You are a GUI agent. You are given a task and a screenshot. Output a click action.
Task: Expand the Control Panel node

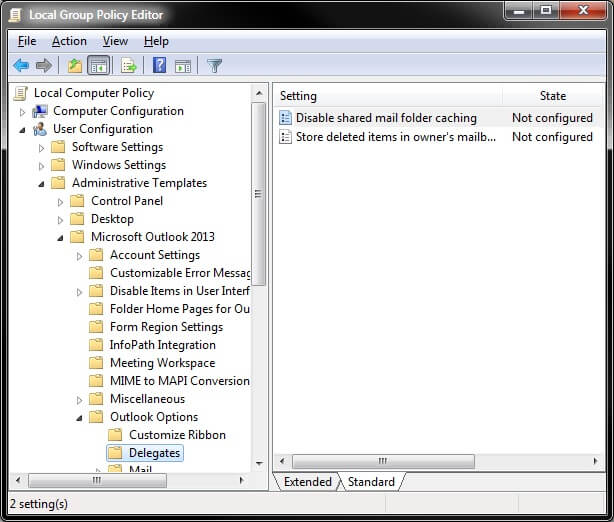(x=60, y=202)
